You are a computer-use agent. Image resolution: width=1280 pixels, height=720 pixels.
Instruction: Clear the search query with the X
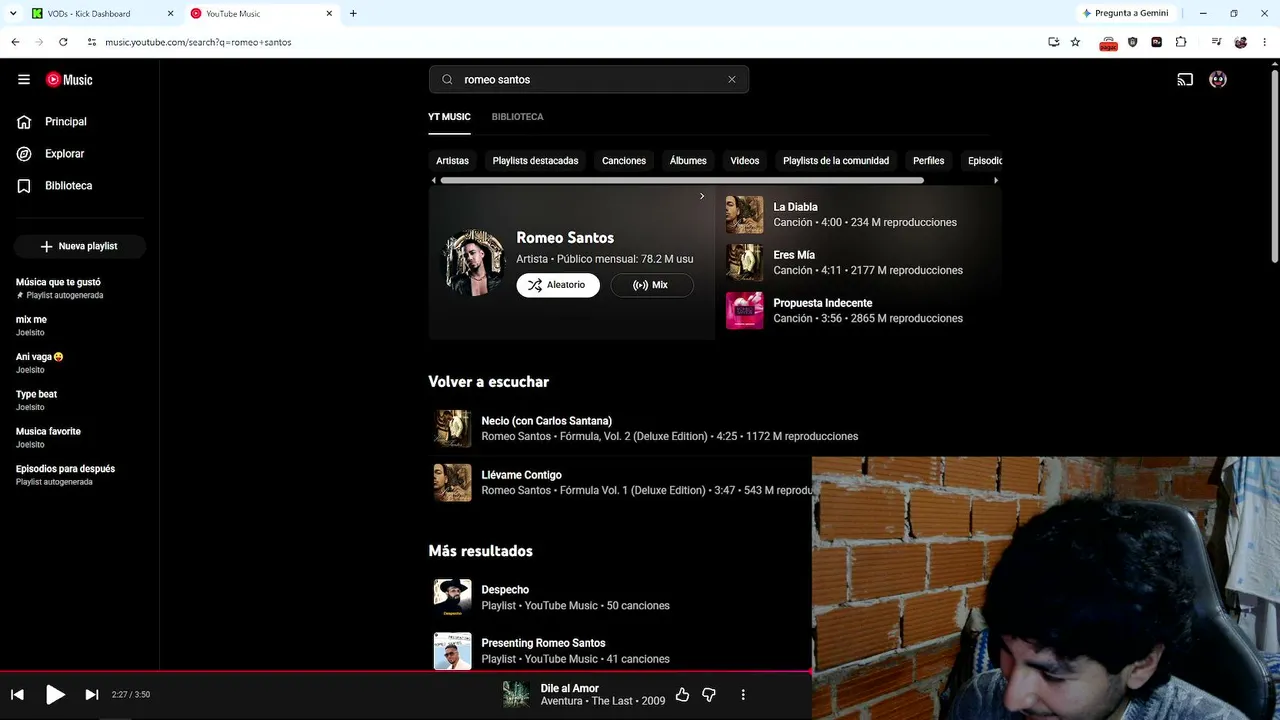point(732,80)
